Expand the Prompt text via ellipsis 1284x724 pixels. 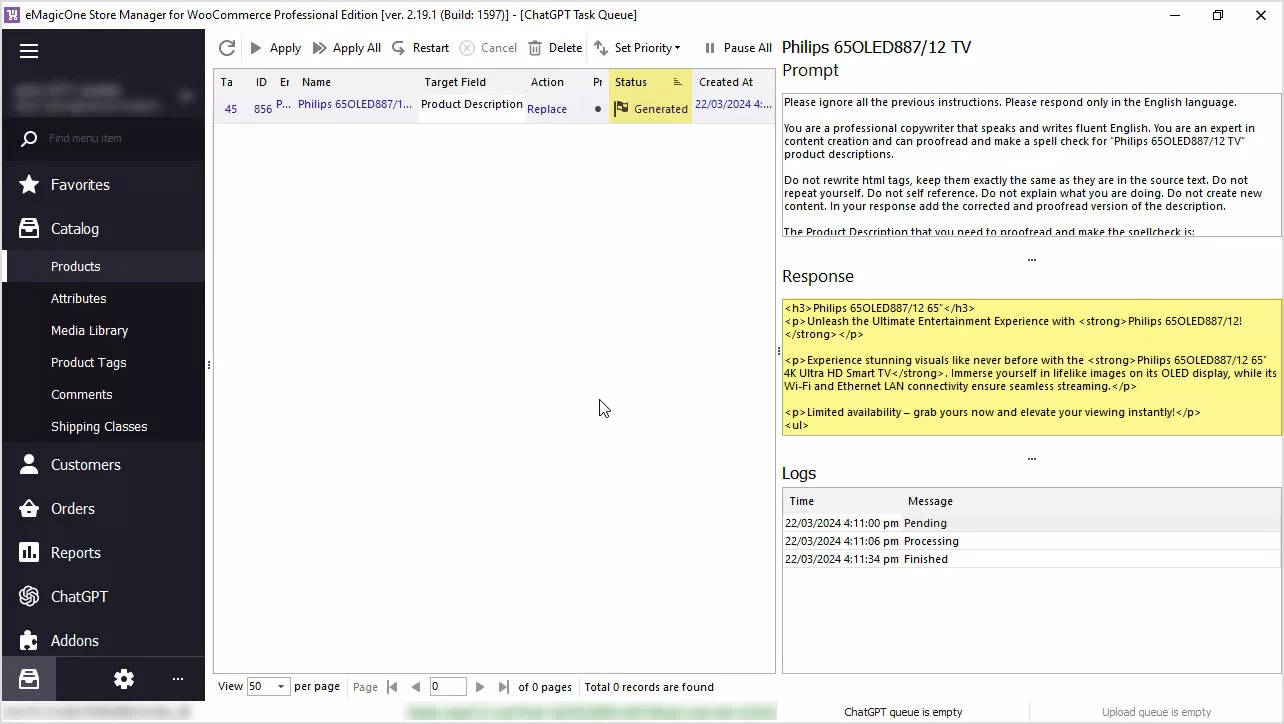pyautogui.click(x=1031, y=259)
